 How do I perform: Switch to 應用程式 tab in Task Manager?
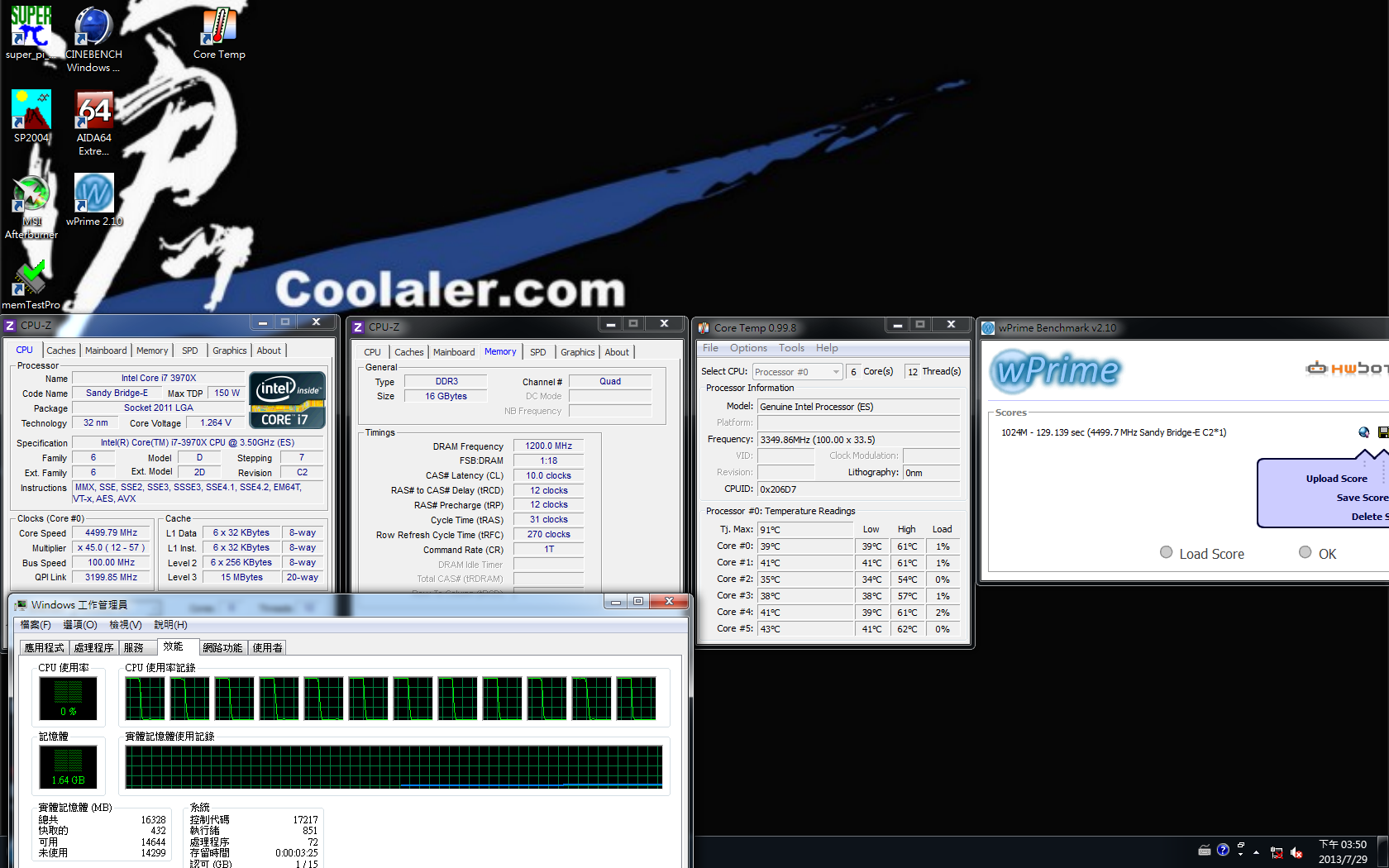coord(44,647)
